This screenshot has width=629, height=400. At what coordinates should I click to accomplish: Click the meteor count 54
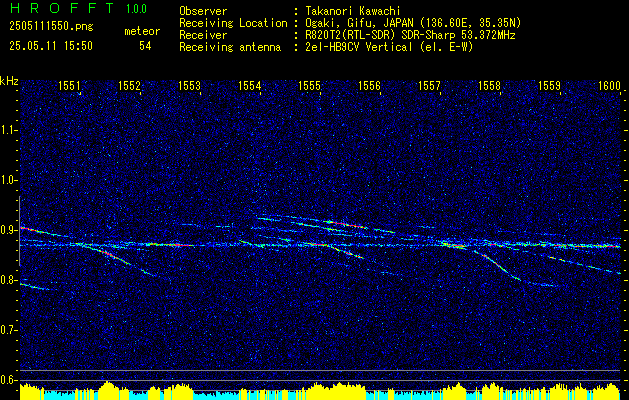point(145,46)
